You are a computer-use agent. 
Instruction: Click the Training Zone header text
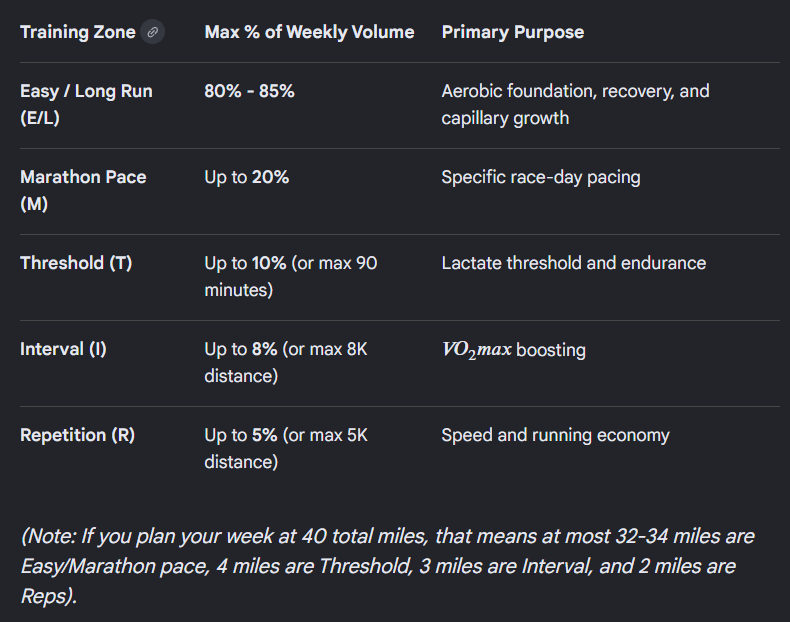(x=78, y=32)
